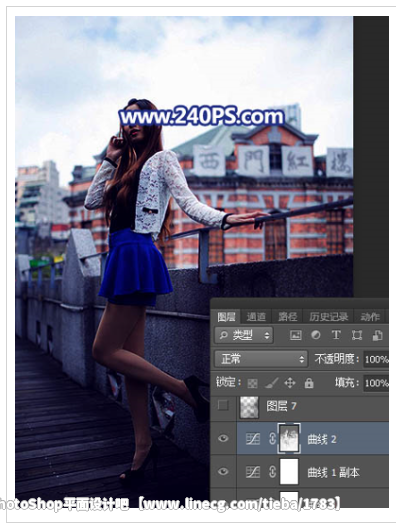Click the 填充 fill value field
Image resolution: width=396 pixels, height=523 pixels.
(x=376, y=383)
